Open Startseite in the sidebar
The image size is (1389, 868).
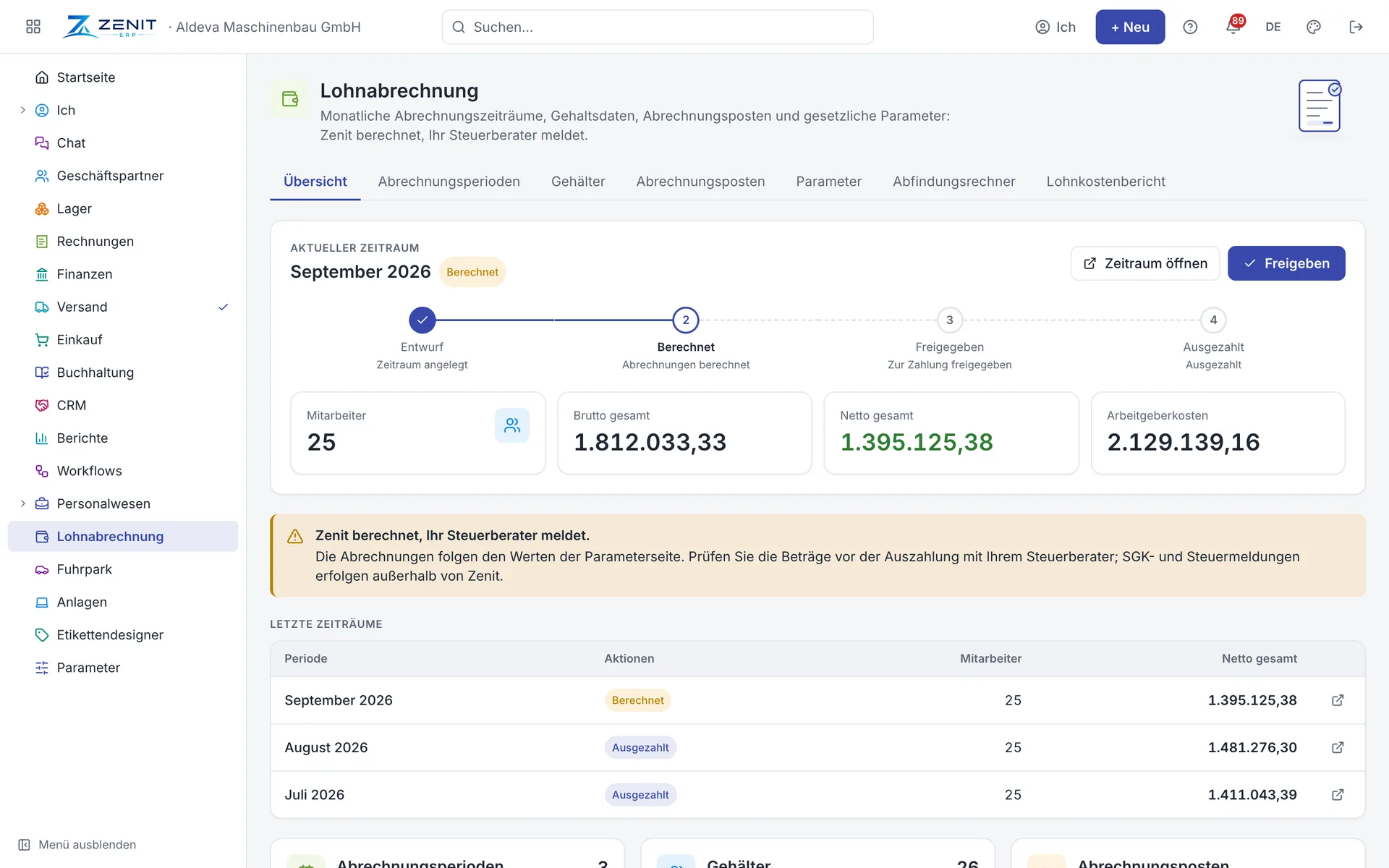point(123,77)
